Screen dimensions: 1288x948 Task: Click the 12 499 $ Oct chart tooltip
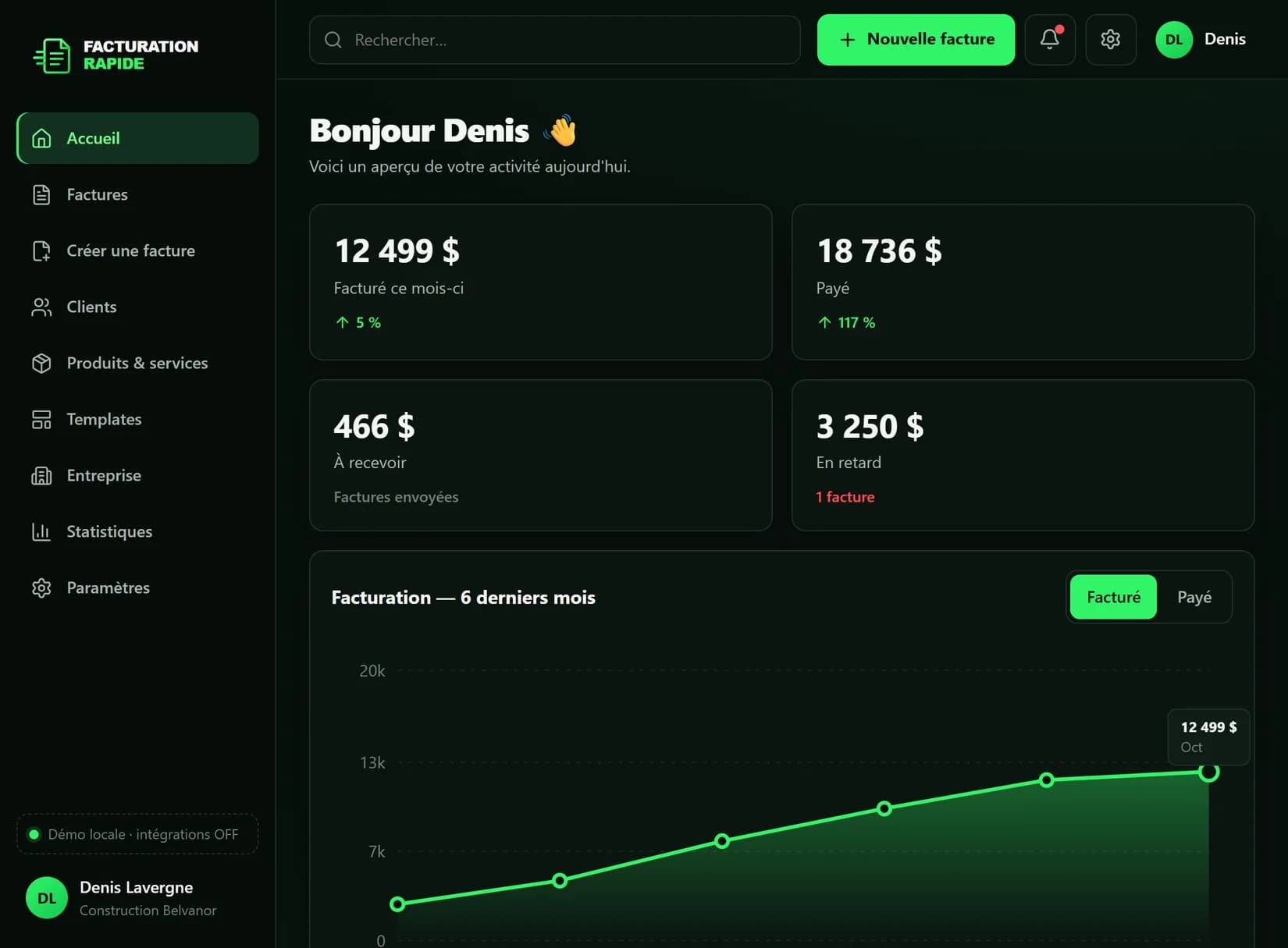pos(1208,737)
